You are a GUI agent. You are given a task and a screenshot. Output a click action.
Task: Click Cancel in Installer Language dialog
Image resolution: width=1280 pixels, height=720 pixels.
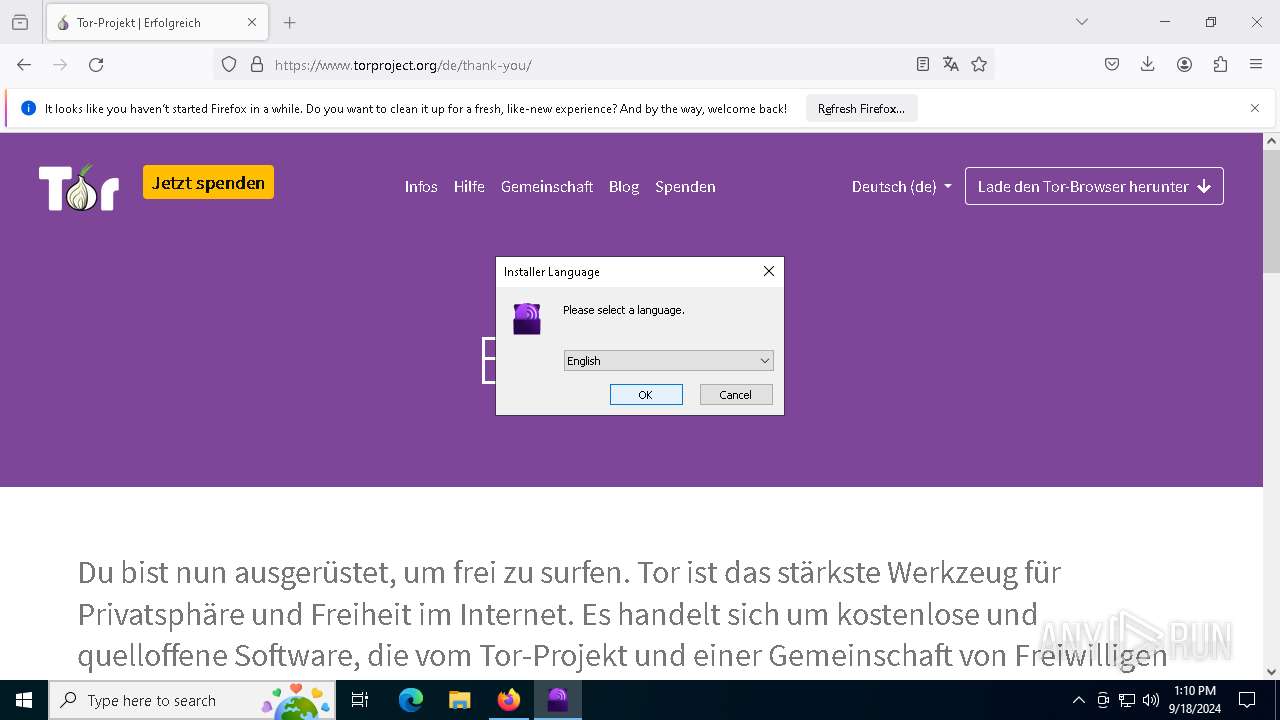[736, 395]
